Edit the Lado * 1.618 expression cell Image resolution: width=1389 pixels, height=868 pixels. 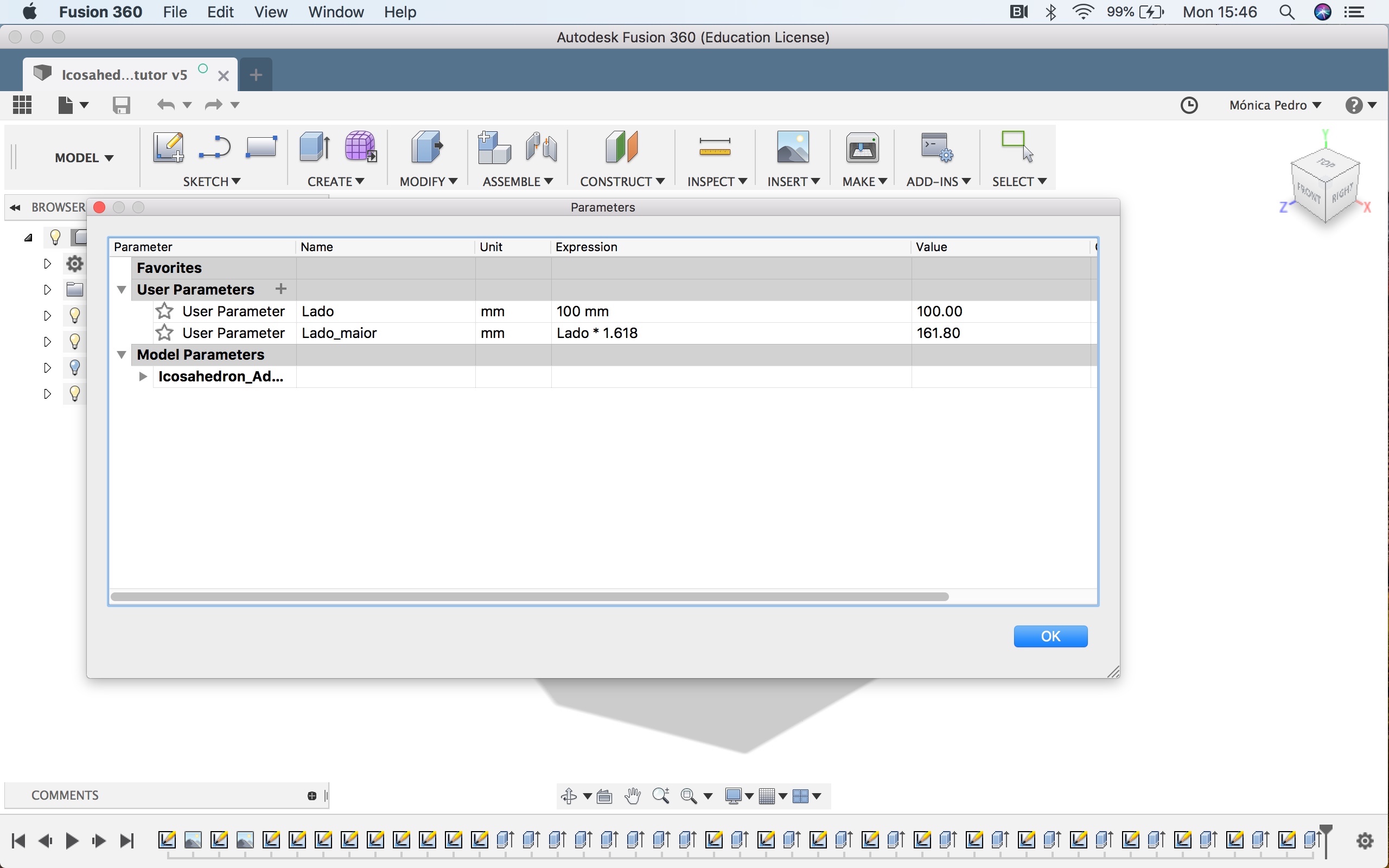[731, 333]
